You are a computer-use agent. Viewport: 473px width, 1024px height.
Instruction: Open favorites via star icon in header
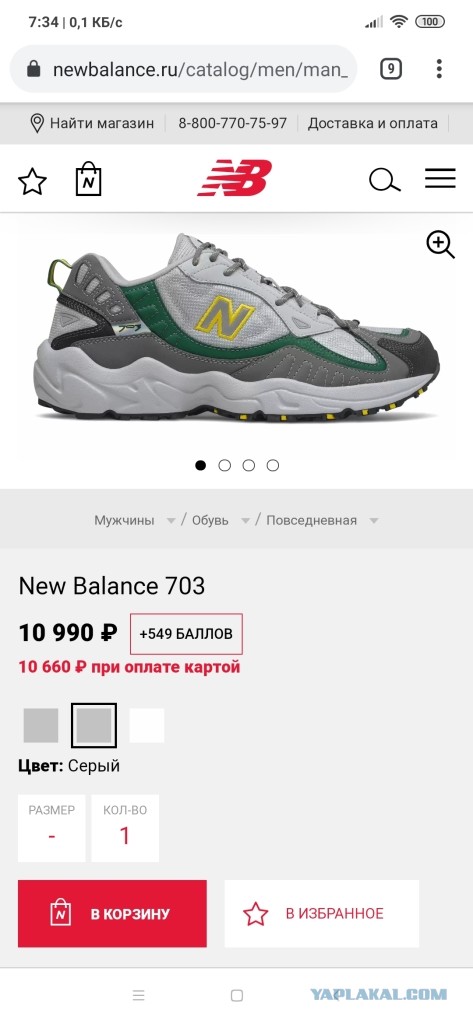pyautogui.click(x=32, y=181)
